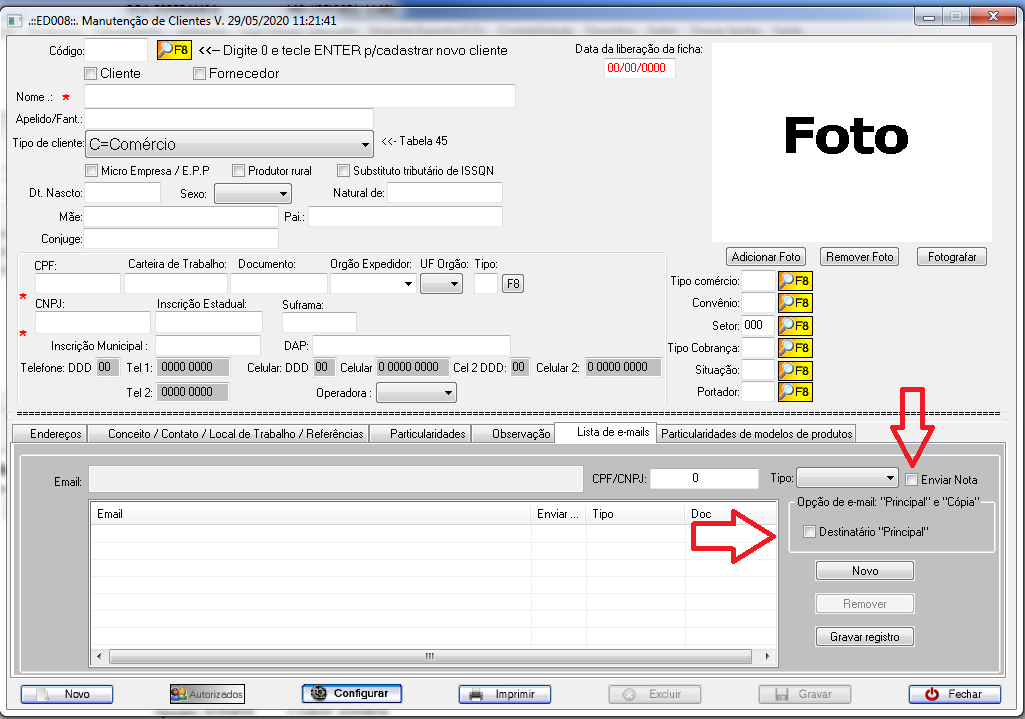The height and width of the screenshot is (719, 1025).
Task: Click the Configurar gear button
Action: tap(351, 693)
